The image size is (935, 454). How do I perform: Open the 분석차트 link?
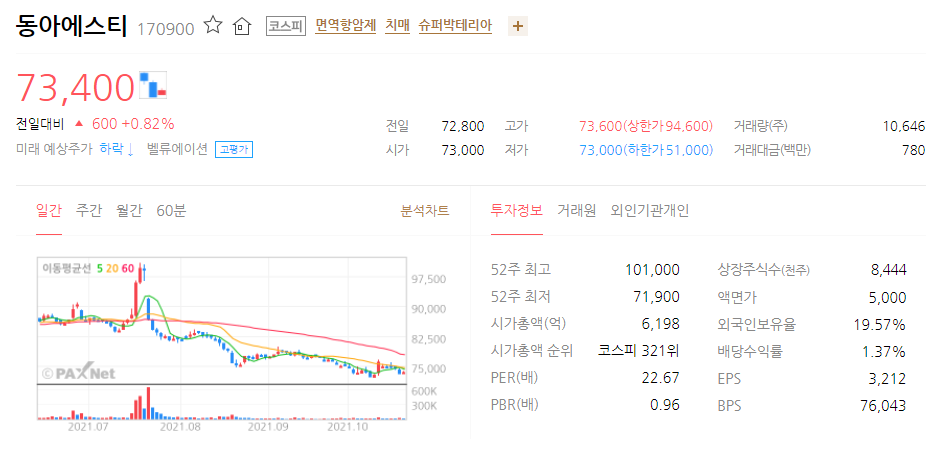point(425,211)
